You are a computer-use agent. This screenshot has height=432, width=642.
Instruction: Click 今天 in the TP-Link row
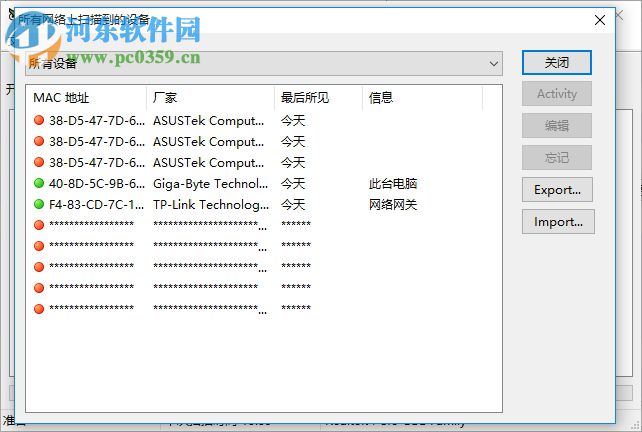(293, 204)
